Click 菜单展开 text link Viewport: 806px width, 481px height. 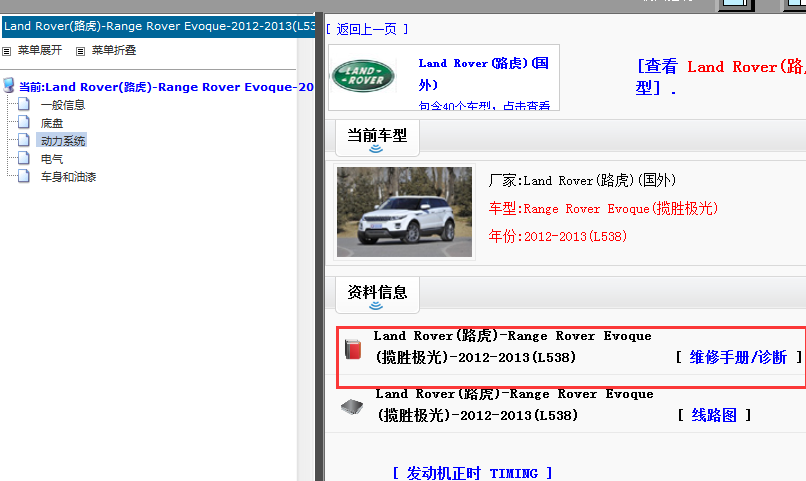(x=40, y=50)
